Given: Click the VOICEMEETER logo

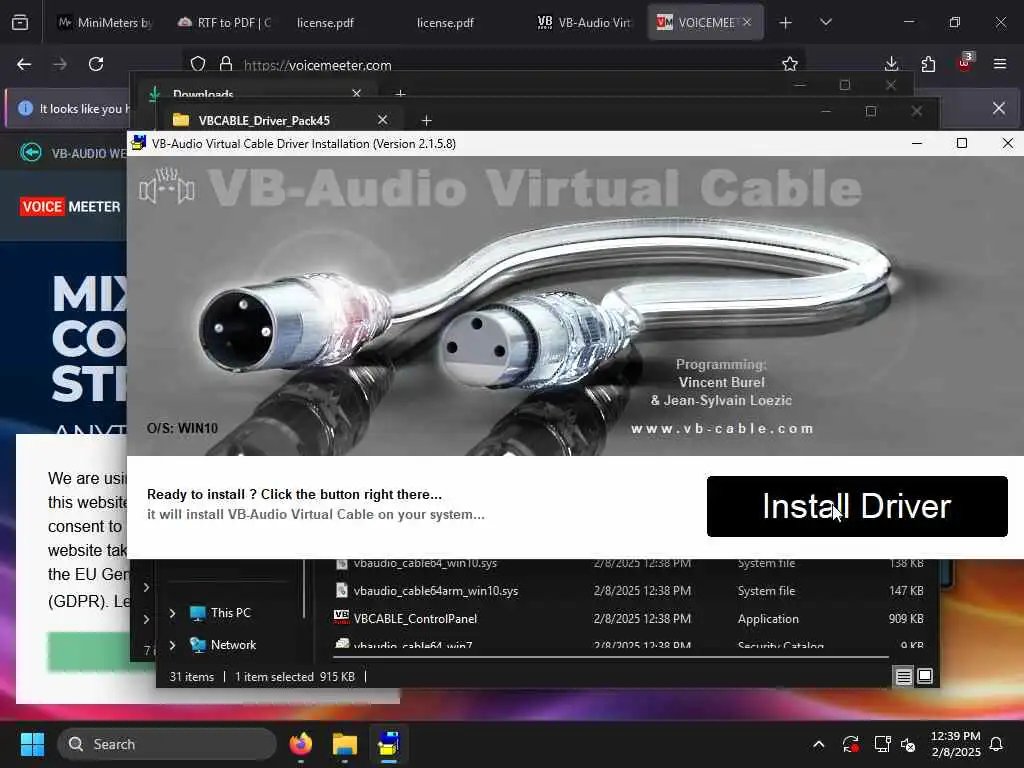Looking at the screenshot, I should point(71,207).
